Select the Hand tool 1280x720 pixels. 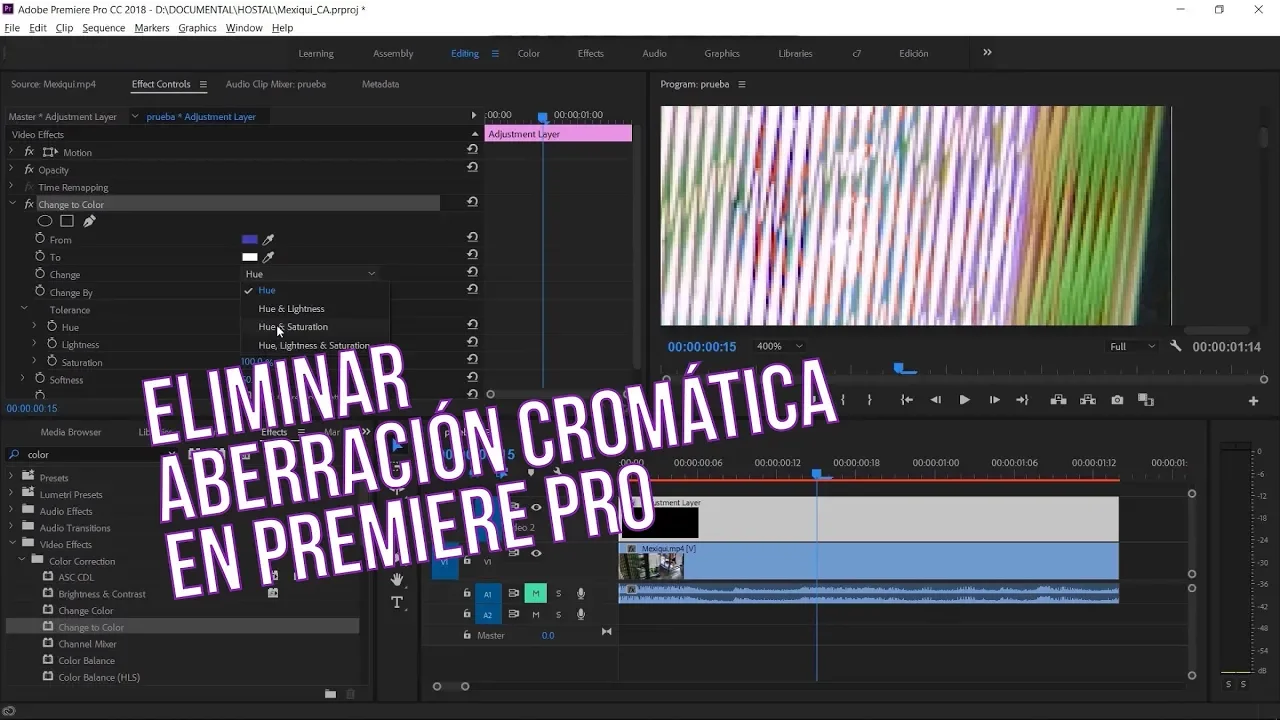(x=397, y=579)
